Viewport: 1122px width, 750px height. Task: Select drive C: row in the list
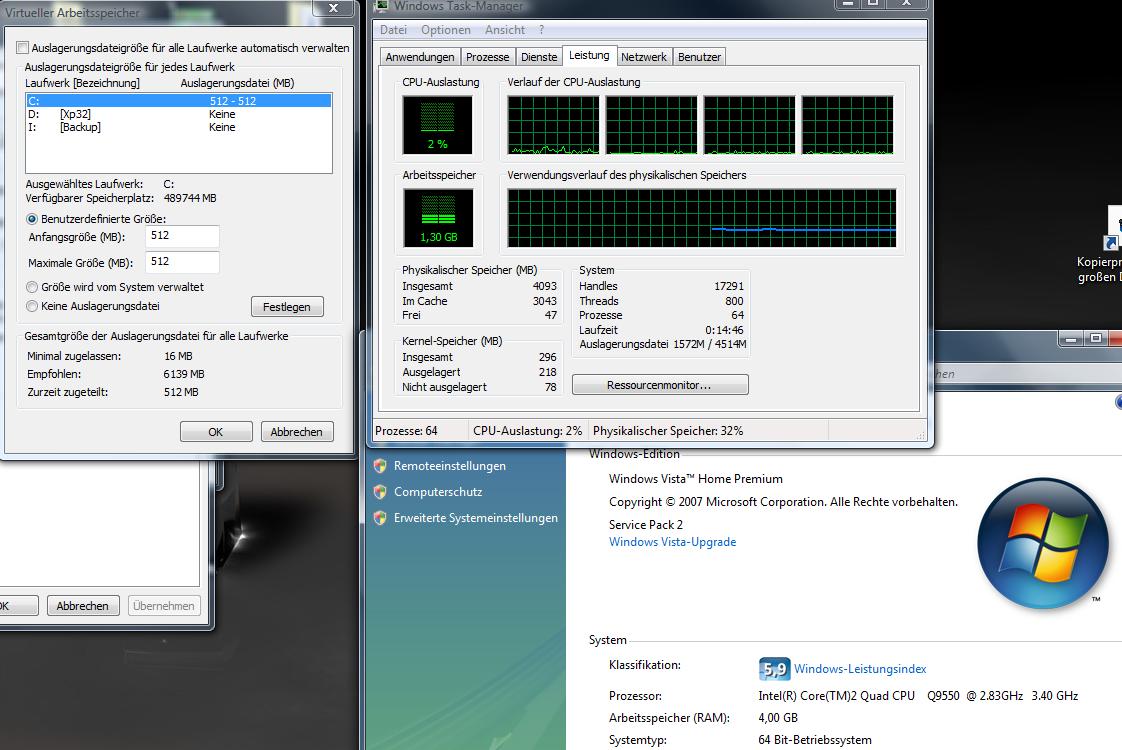(x=179, y=101)
